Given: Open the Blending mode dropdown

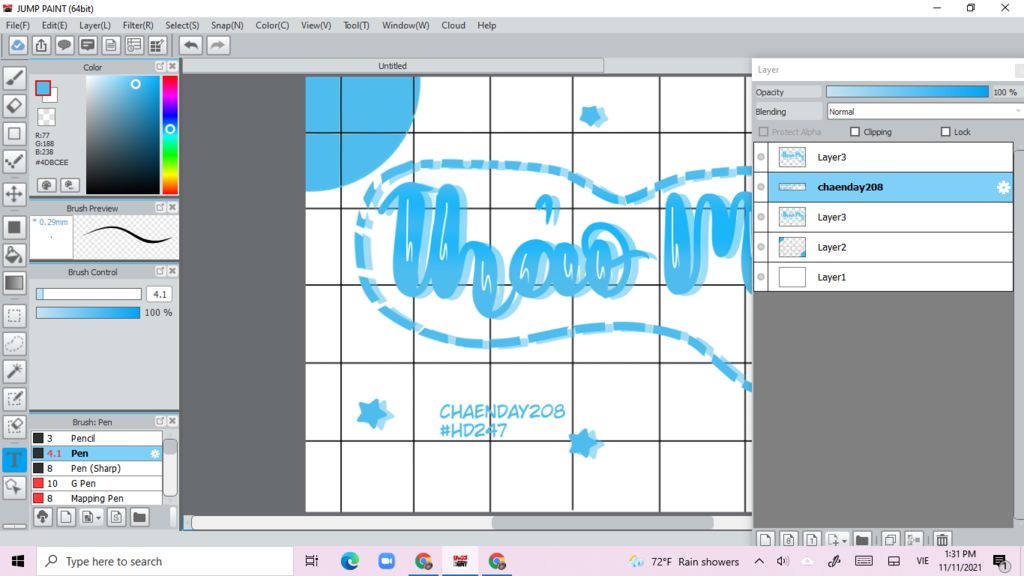Looking at the screenshot, I should tap(924, 112).
